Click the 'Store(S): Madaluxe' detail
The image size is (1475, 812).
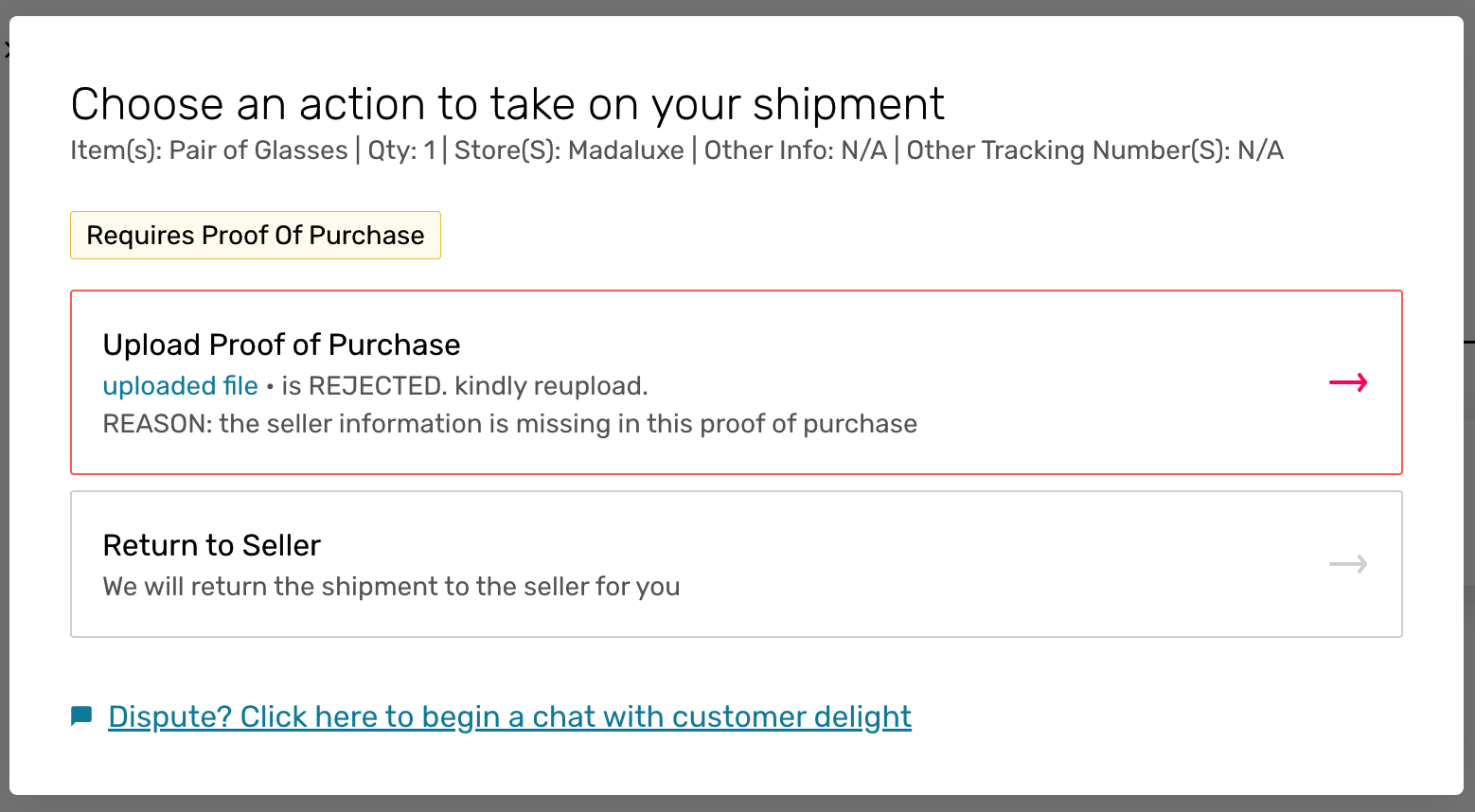coord(569,150)
